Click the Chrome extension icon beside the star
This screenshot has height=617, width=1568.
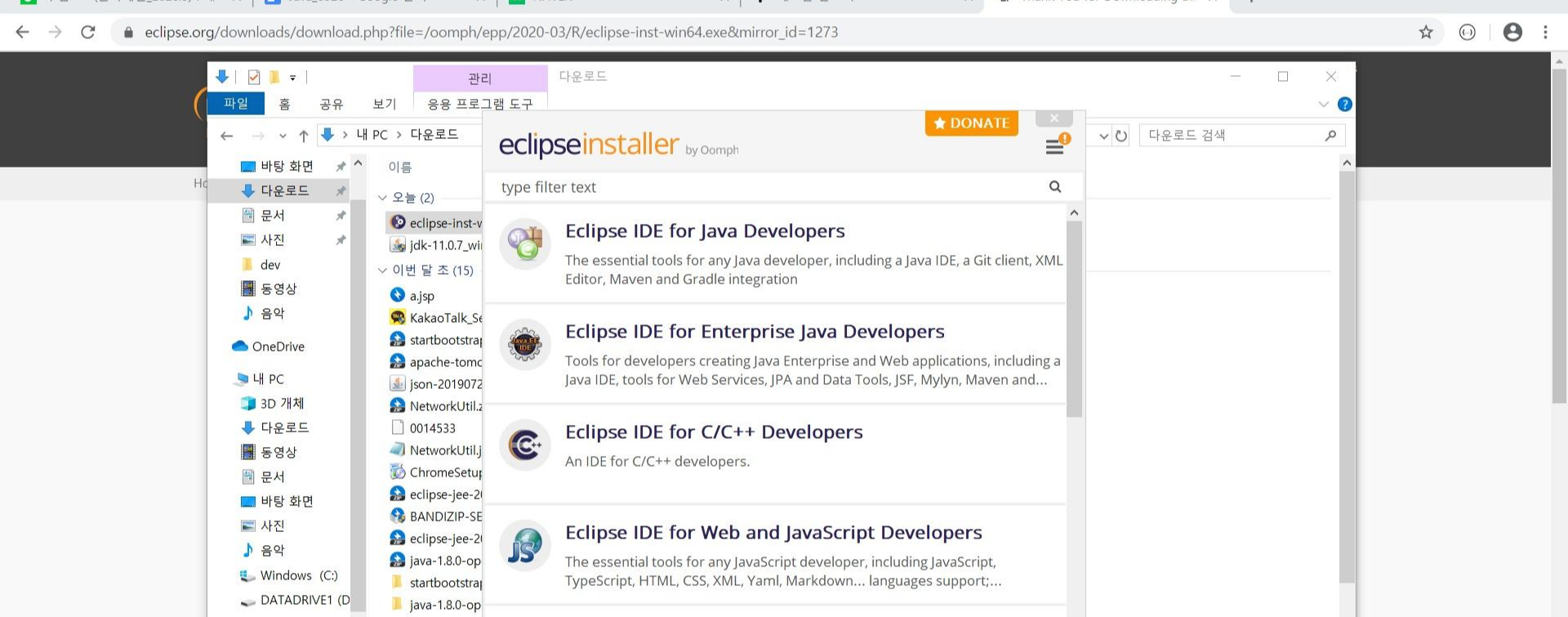[1468, 32]
